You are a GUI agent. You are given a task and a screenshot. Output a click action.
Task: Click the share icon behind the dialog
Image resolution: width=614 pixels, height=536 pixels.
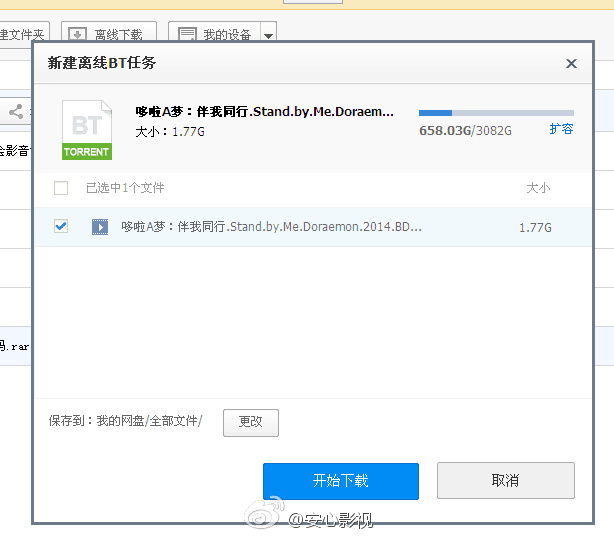[x=16, y=112]
